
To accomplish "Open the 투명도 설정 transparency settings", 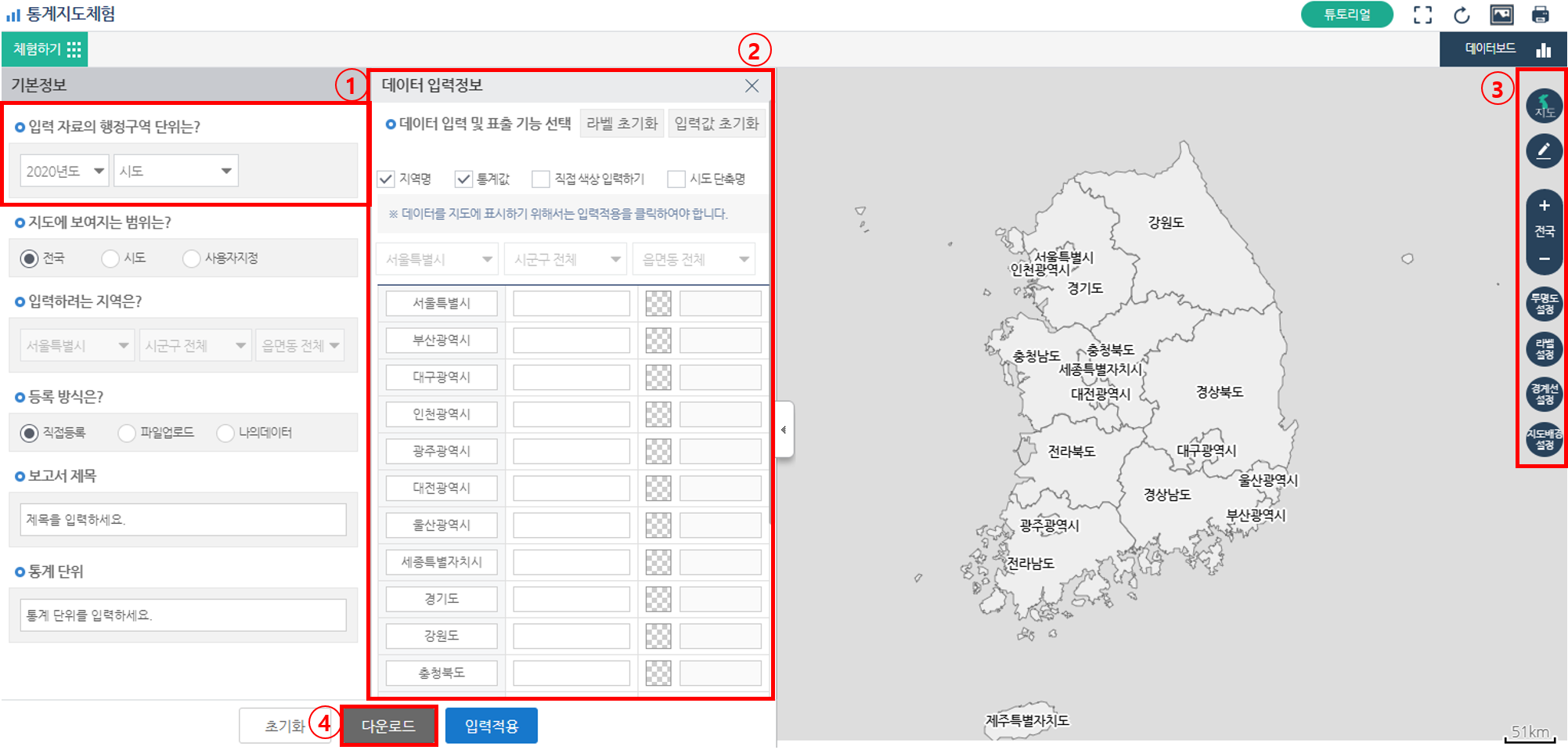I will tap(1543, 304).
